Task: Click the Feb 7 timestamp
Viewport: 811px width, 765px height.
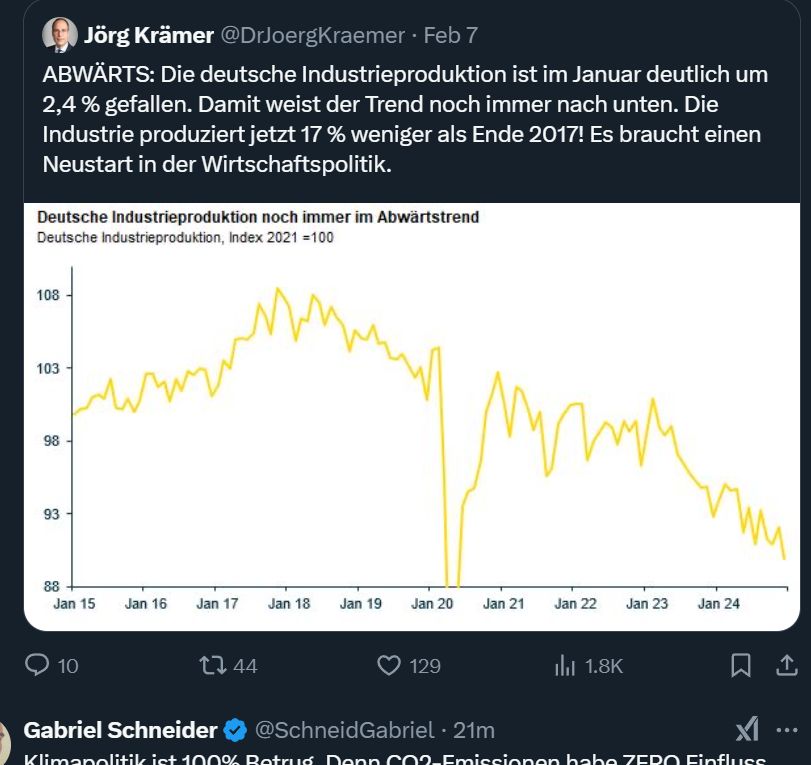Action: (450, 35)
